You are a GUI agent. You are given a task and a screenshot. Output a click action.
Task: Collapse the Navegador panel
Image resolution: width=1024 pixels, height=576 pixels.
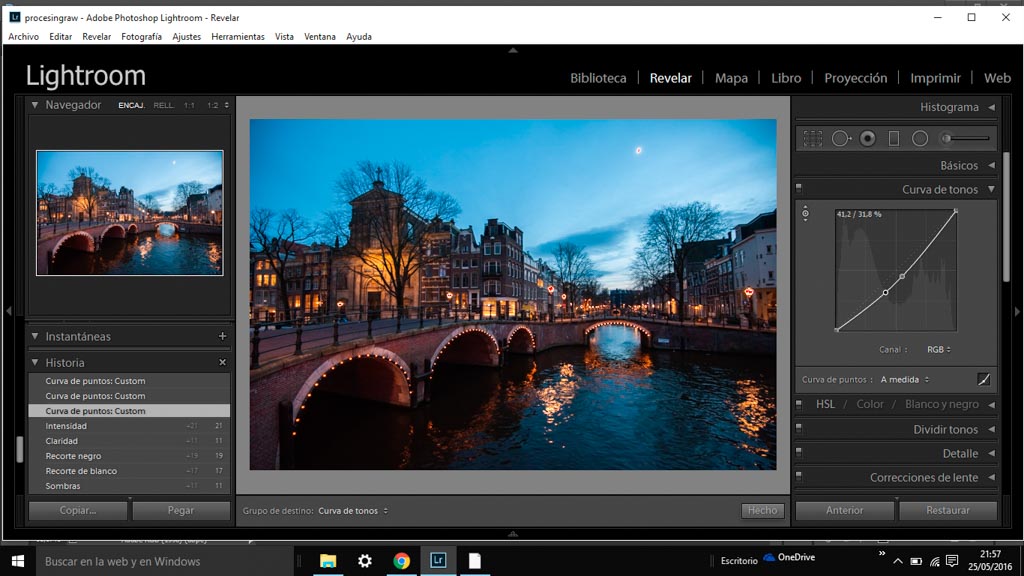tap(35, 105)
